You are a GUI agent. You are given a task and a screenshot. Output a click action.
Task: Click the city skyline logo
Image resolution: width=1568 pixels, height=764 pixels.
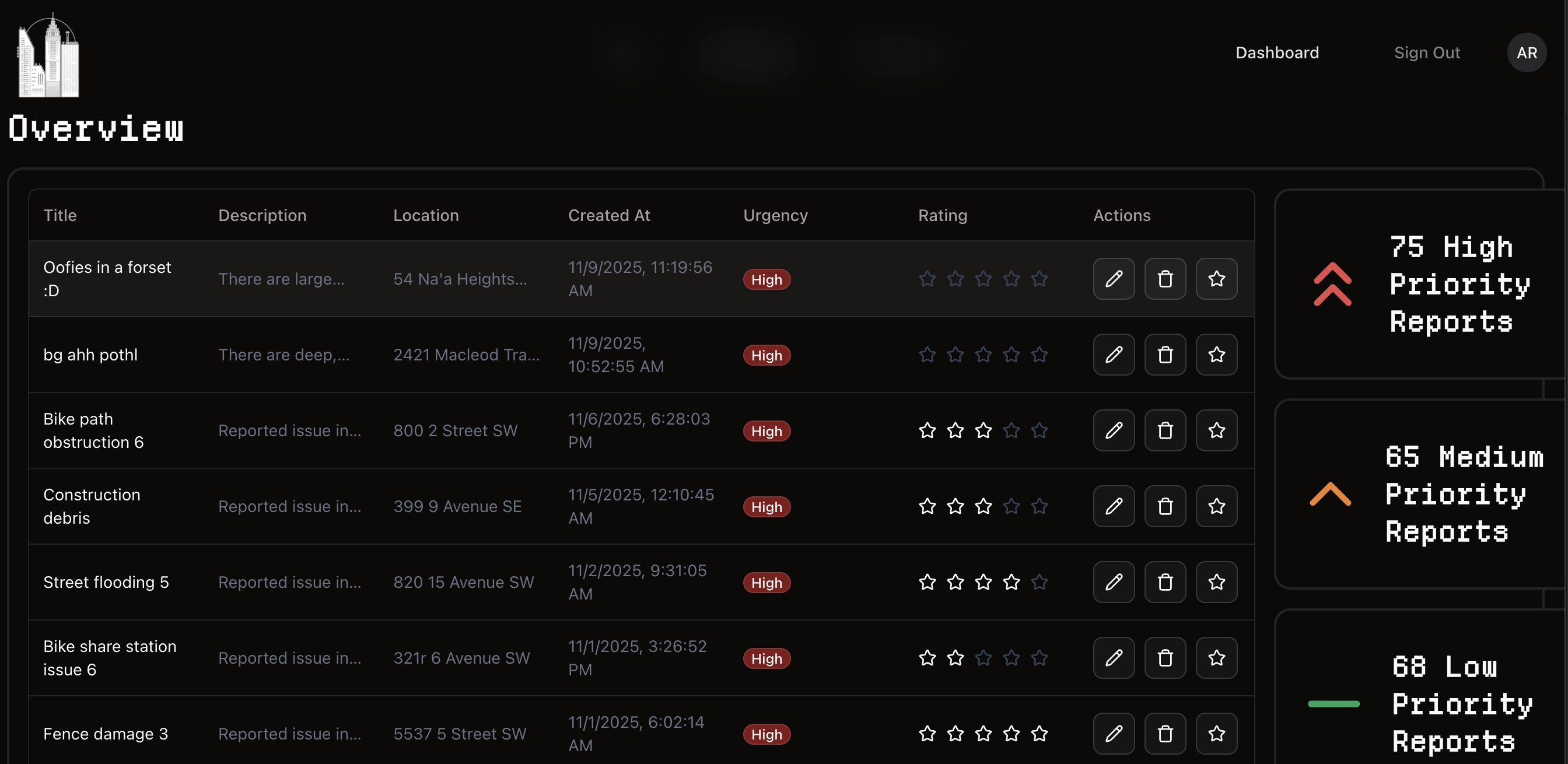(x=48, y=56)
